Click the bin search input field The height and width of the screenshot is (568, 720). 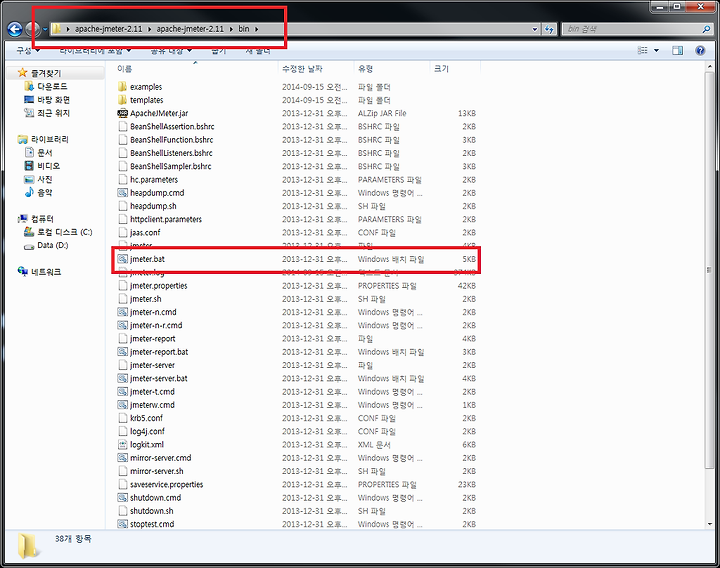tap(631, 29)
